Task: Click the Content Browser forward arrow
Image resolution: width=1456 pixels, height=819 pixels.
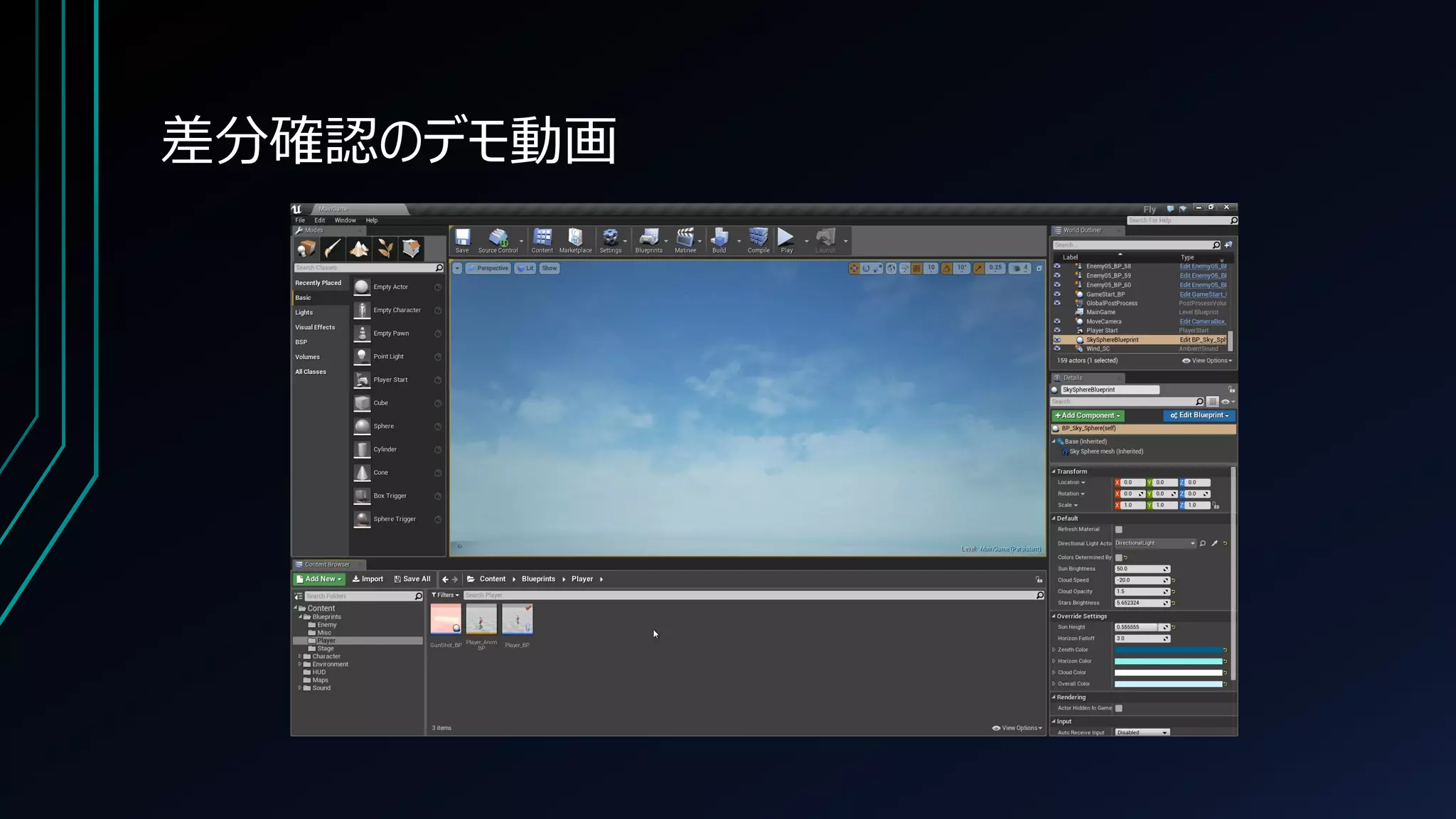Action: coord(455,579)
